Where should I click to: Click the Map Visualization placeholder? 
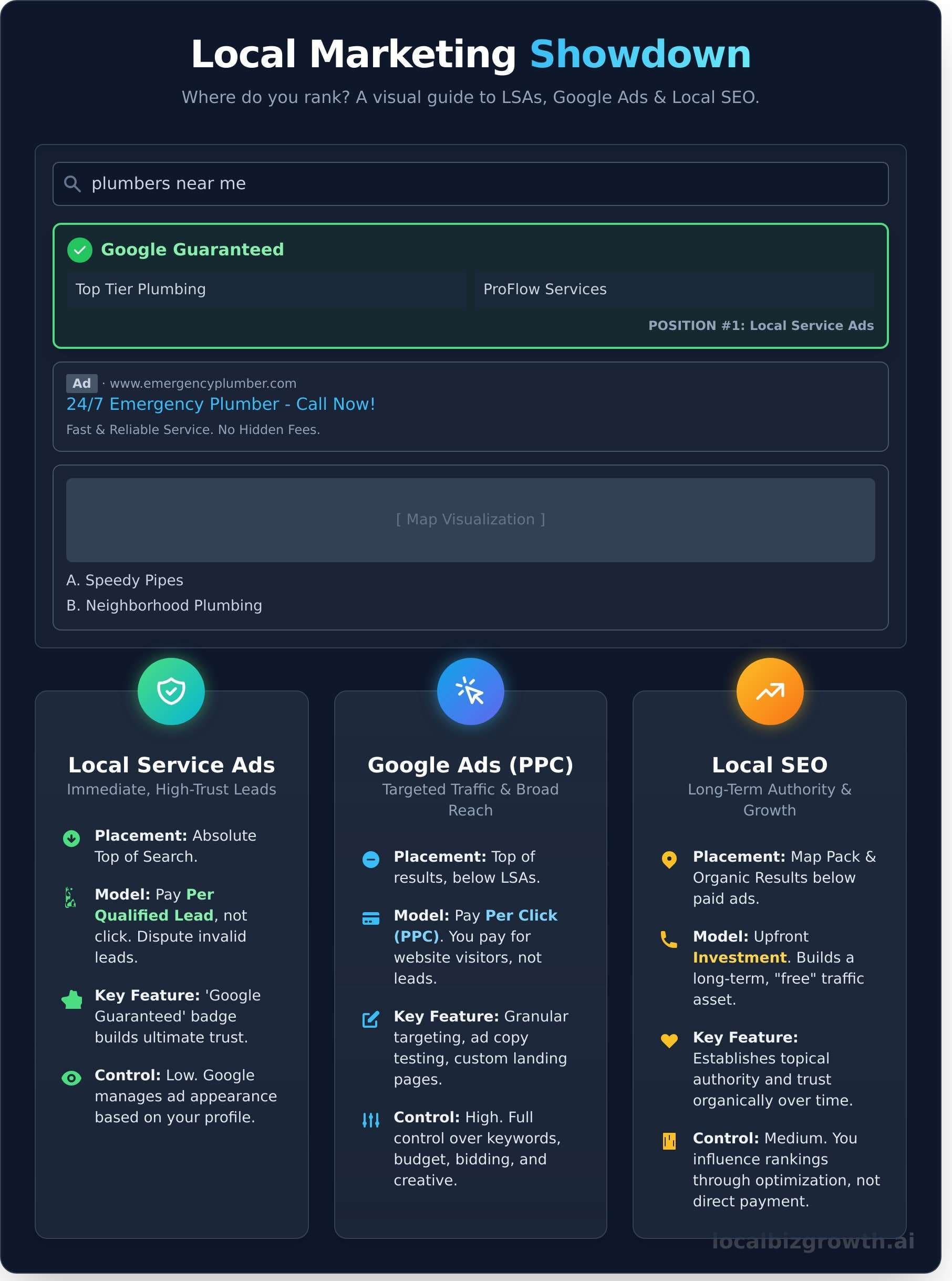point(470,520)
